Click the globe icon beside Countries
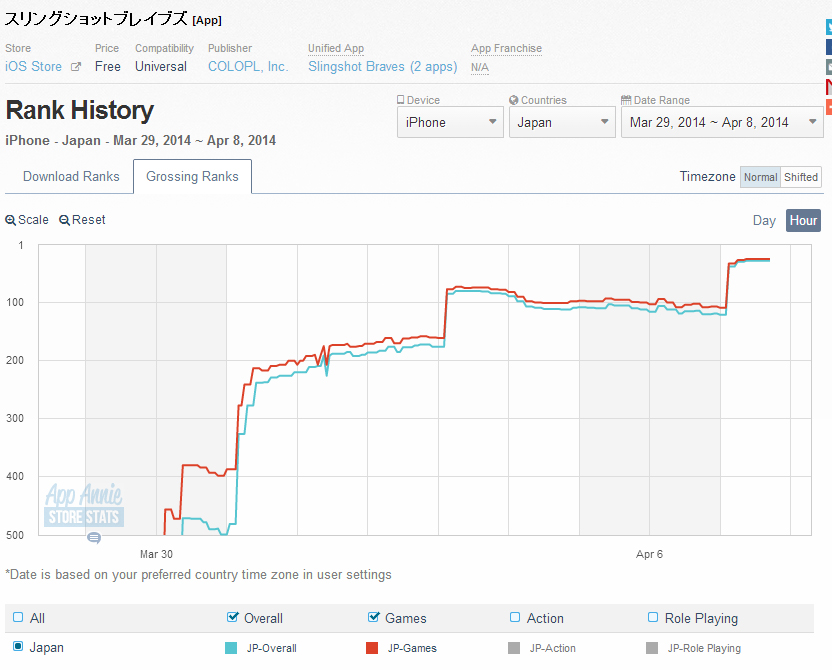Screen dimensions: 832x670 (x=514, y=100)
